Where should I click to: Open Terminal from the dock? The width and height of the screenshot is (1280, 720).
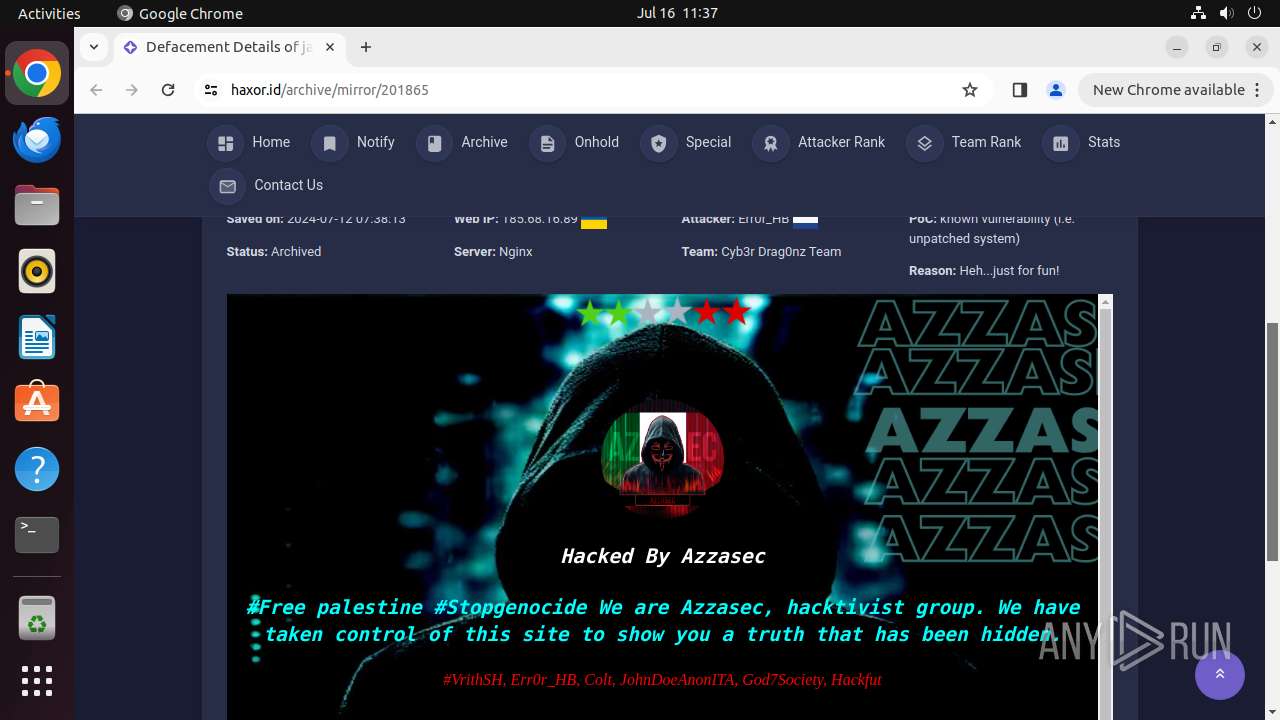click(37, 535)
